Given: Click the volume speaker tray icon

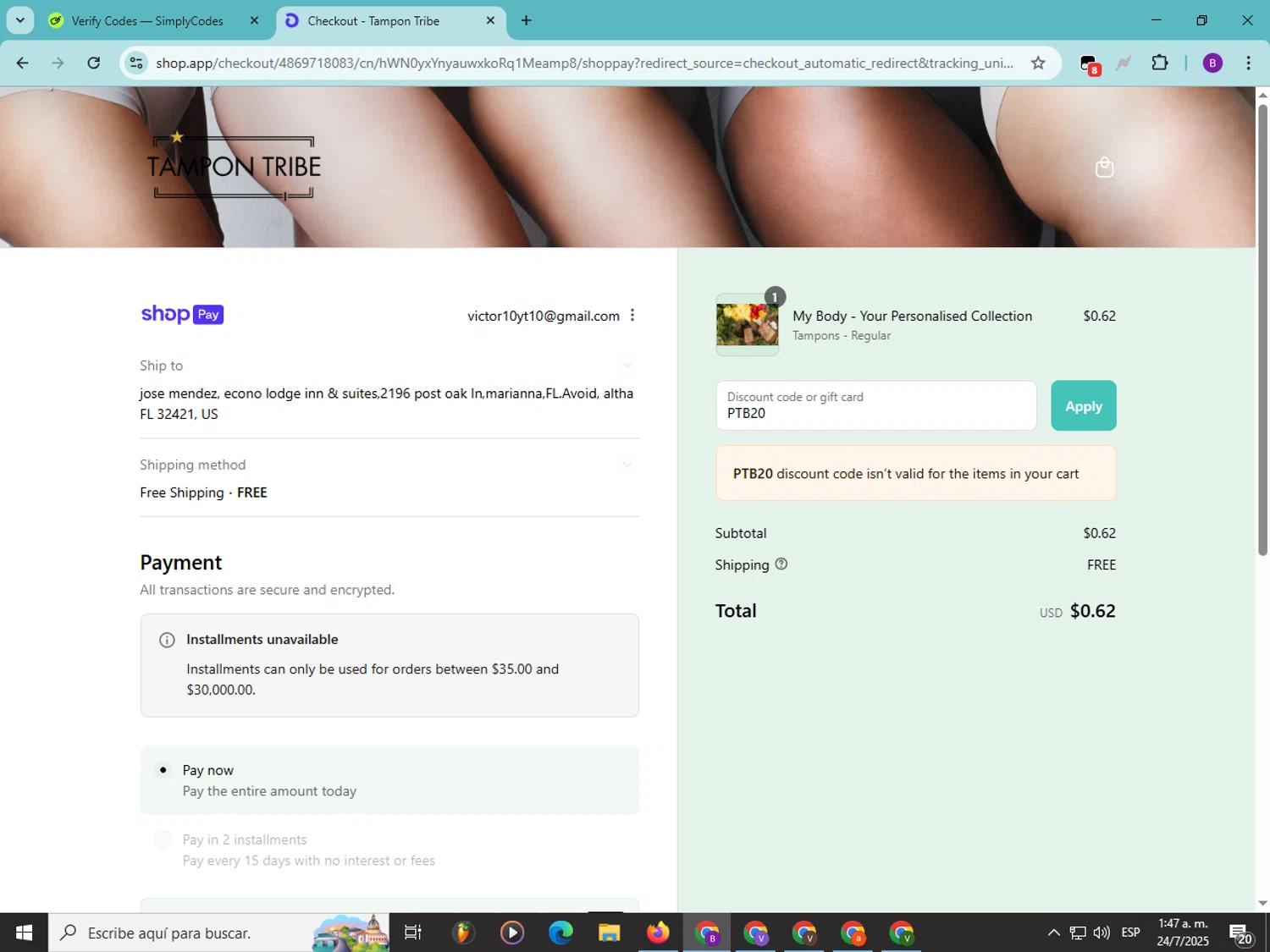Looking at the screenshot, I should click(1102, 933).
